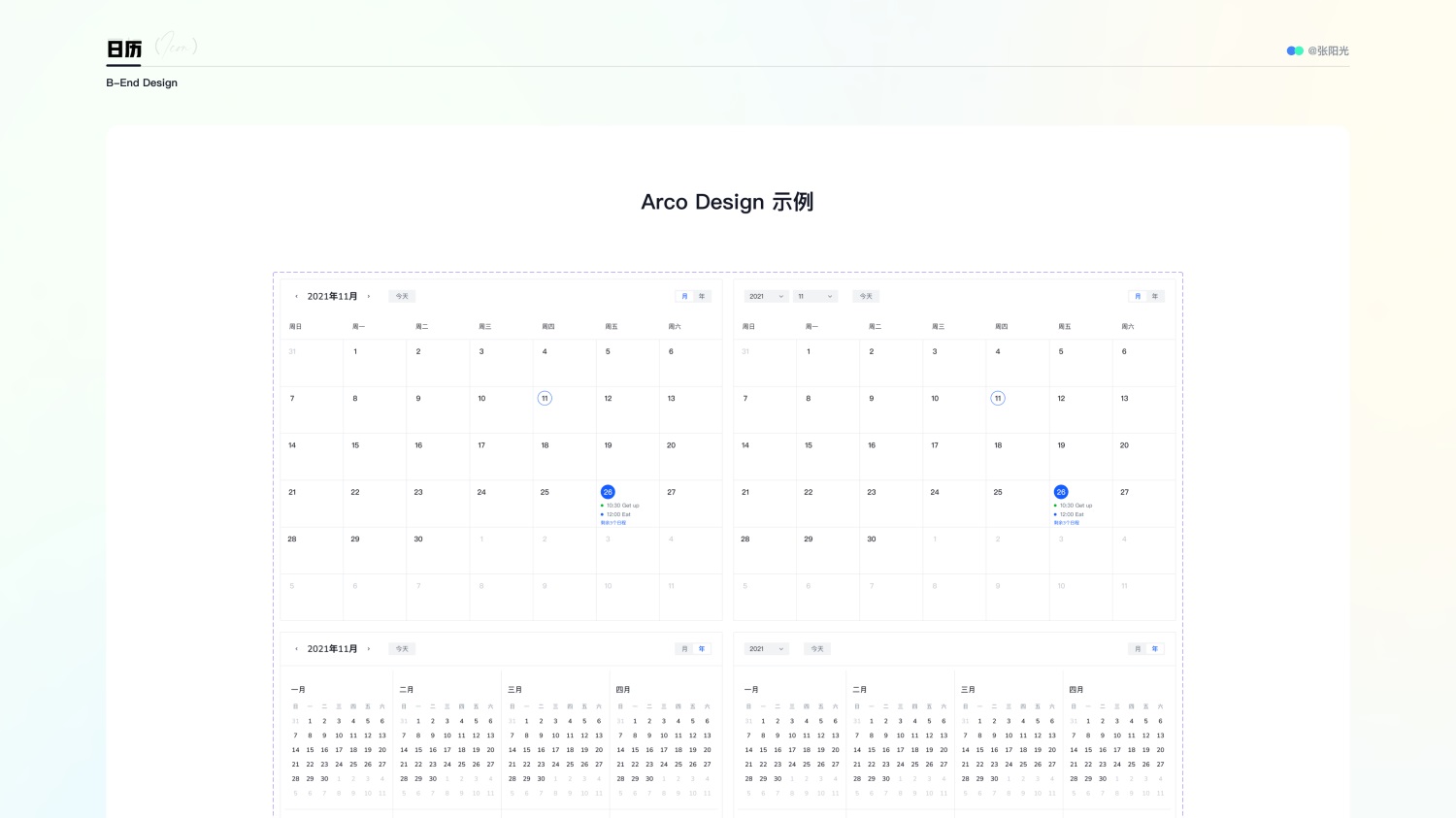
Task: Click next arrow in year-view calendar titled 2021年11月
Action: 369,649
